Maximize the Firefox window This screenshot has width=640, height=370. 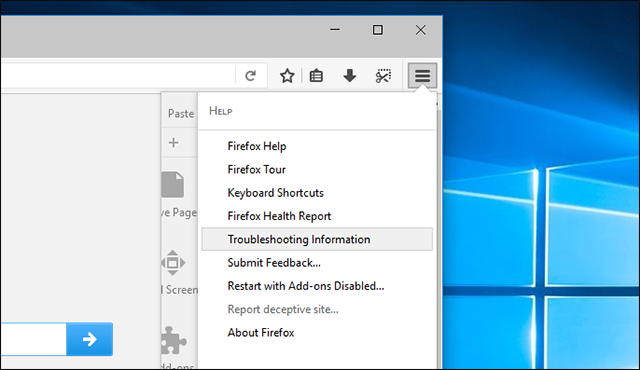coord(378,30)
